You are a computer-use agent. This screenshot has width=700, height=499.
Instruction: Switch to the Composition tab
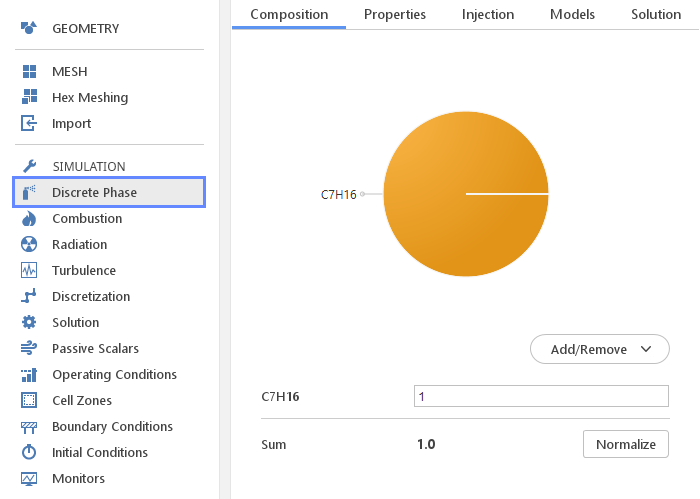click(x=289, y=14)
